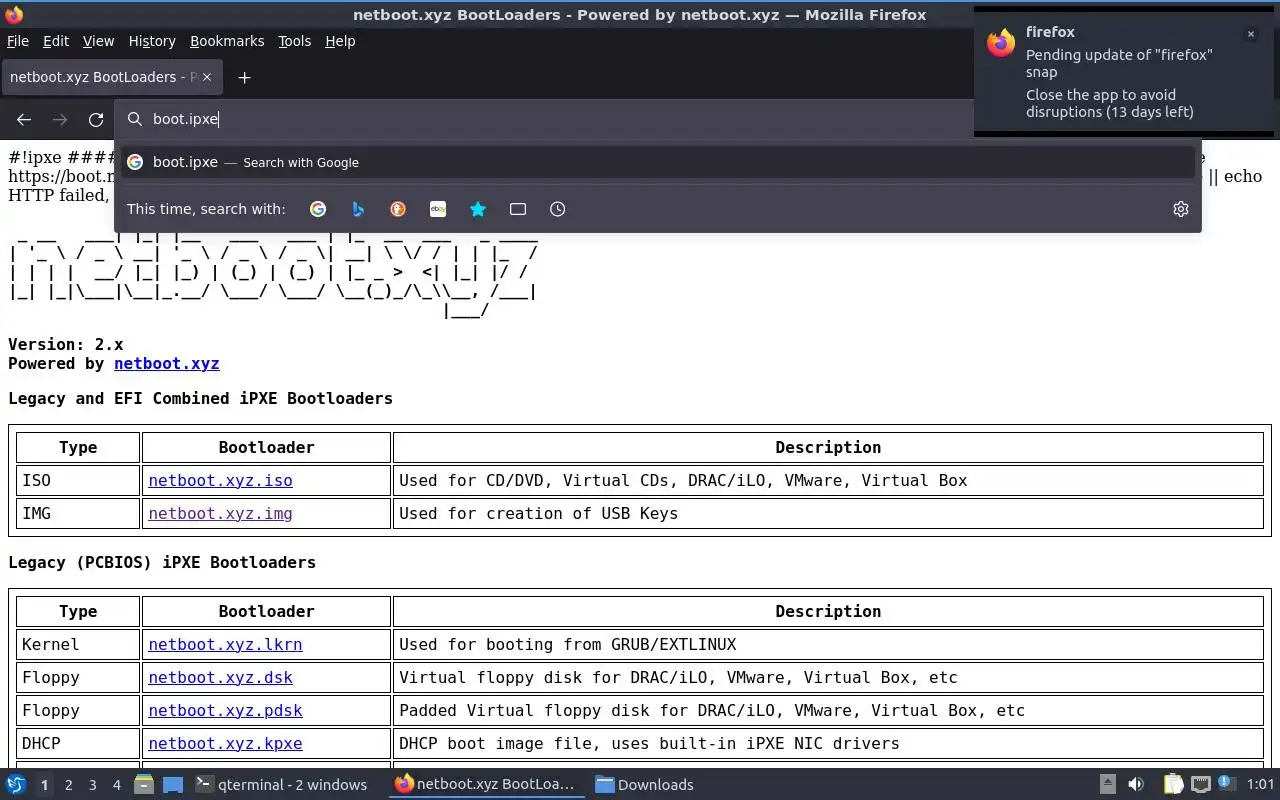Select the 'boot.ipxe — Search with Google' suggestion

[658, 162]
